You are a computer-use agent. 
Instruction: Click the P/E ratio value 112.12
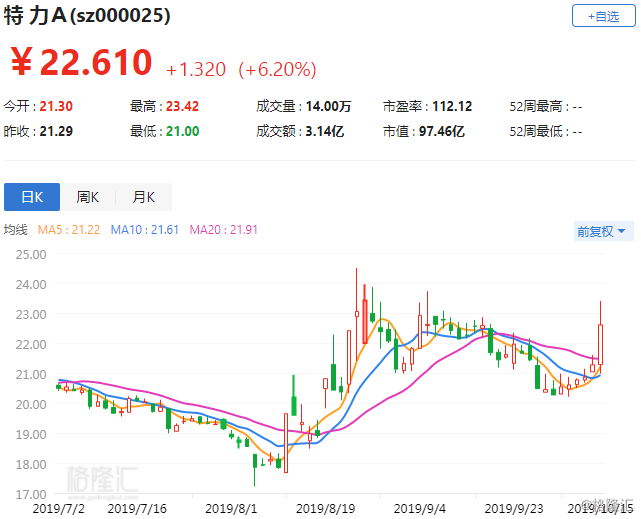[x=452, y=106]
